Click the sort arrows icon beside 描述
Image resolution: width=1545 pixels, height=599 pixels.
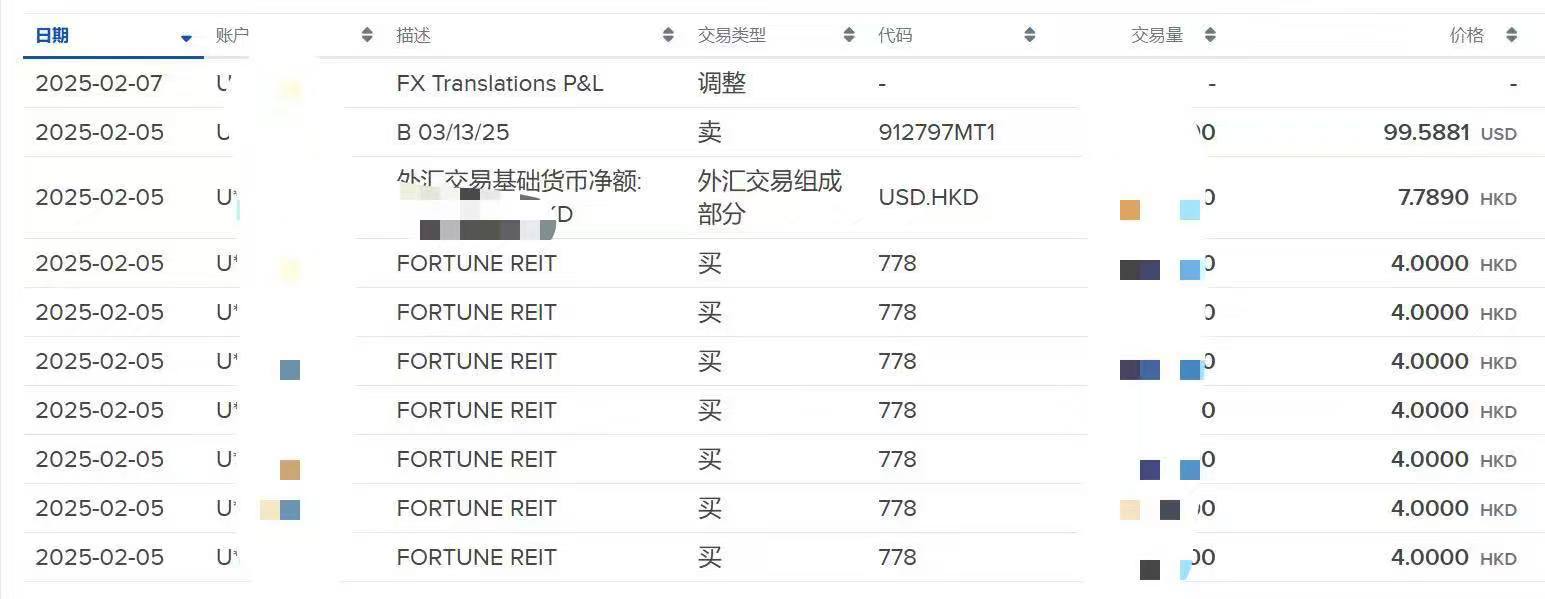[x=668, y=36]
